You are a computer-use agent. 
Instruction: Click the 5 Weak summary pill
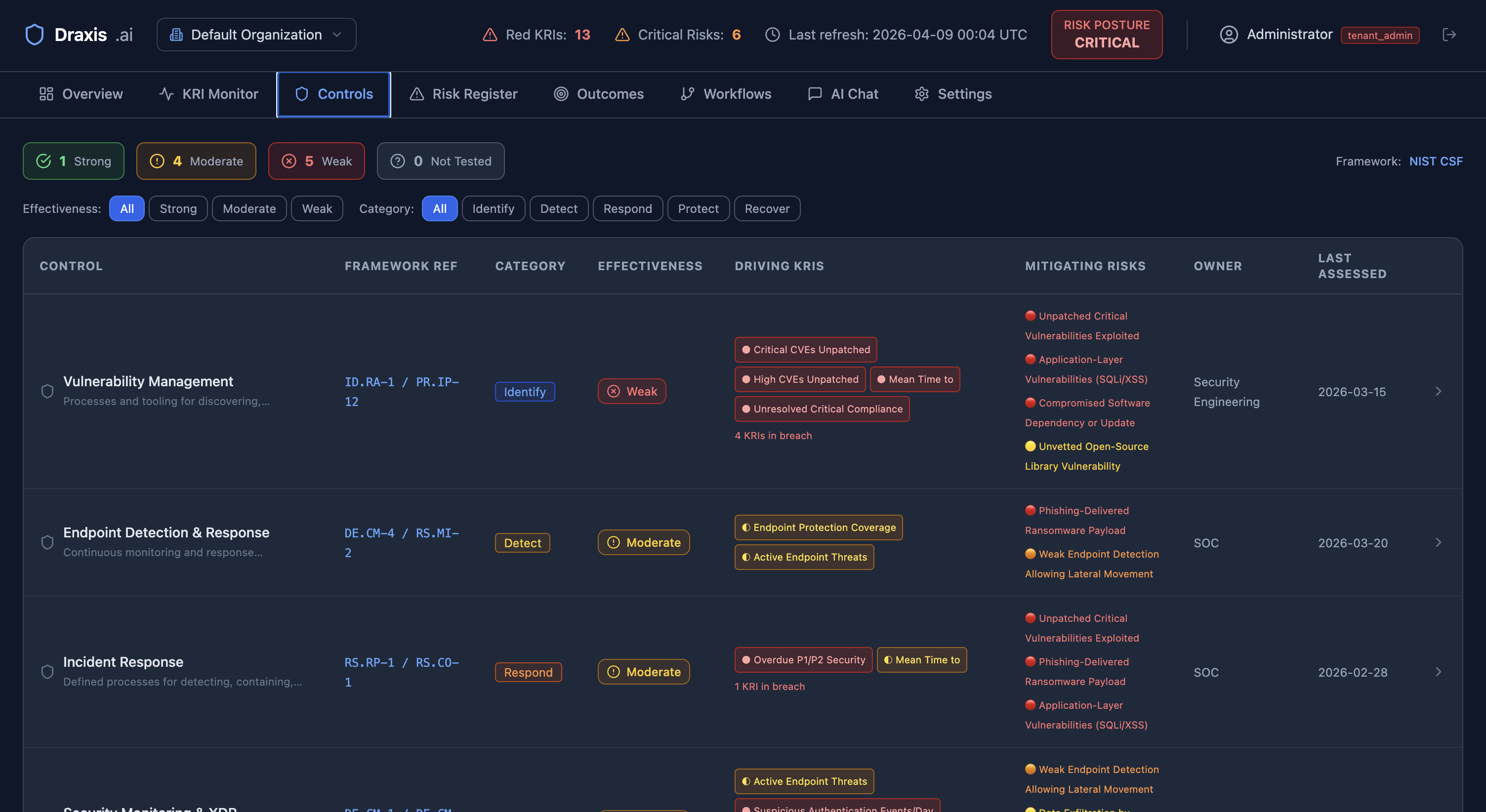pyautogui.click(x=316, y=161)
